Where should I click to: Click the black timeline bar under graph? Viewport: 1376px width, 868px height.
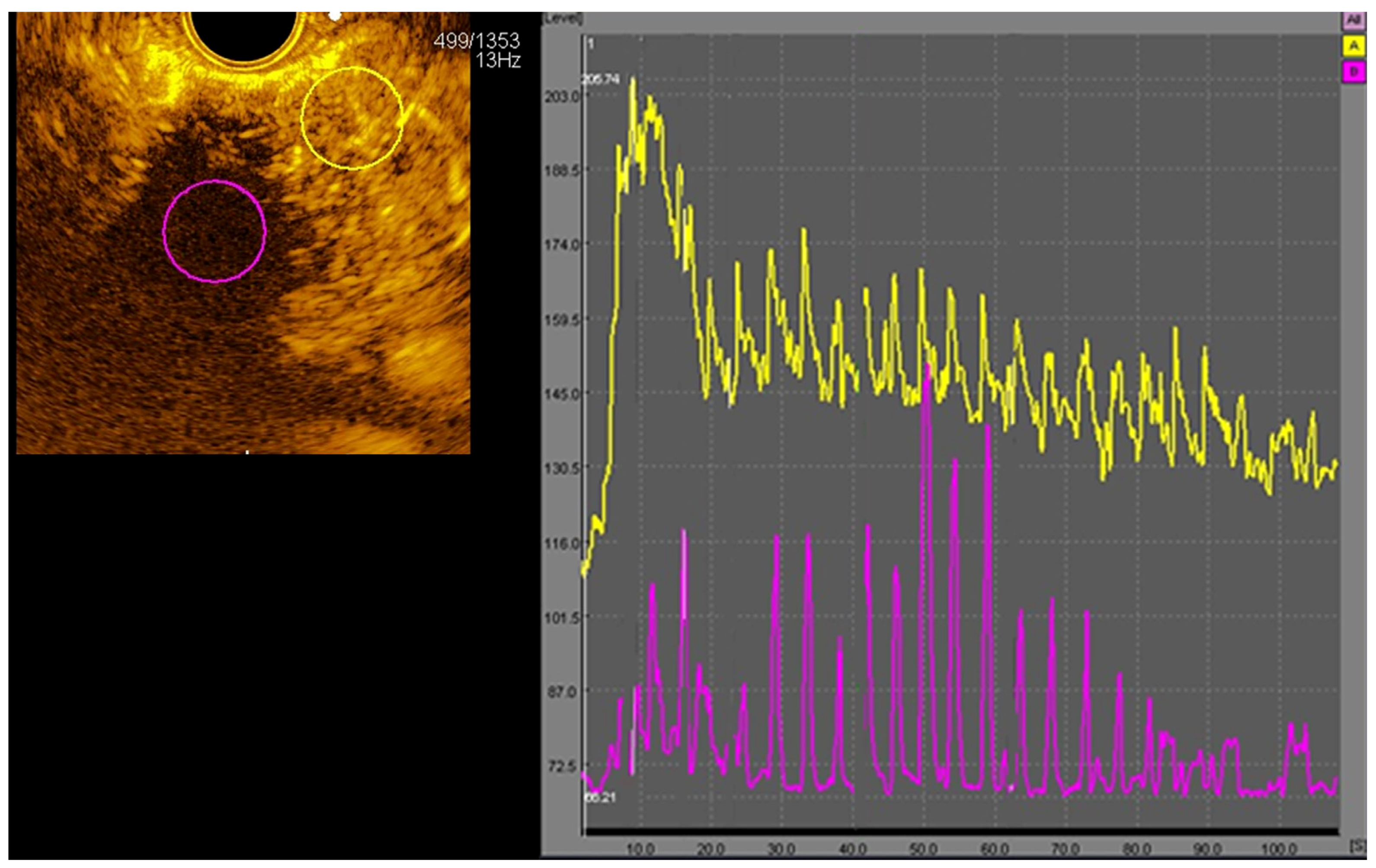pyautogui.click(x=960, y=831)
